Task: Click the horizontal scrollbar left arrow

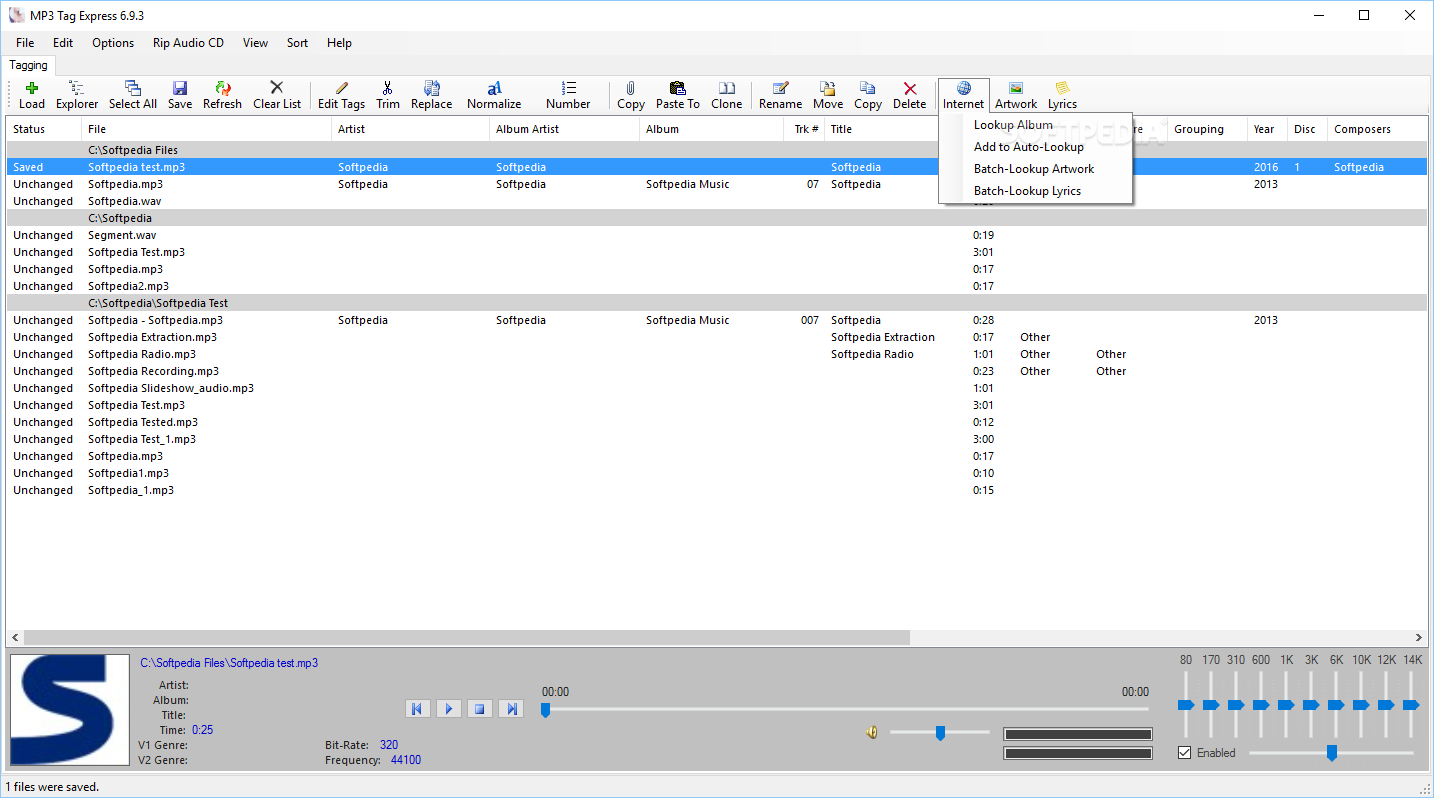Action: click(x=15, y=637)
